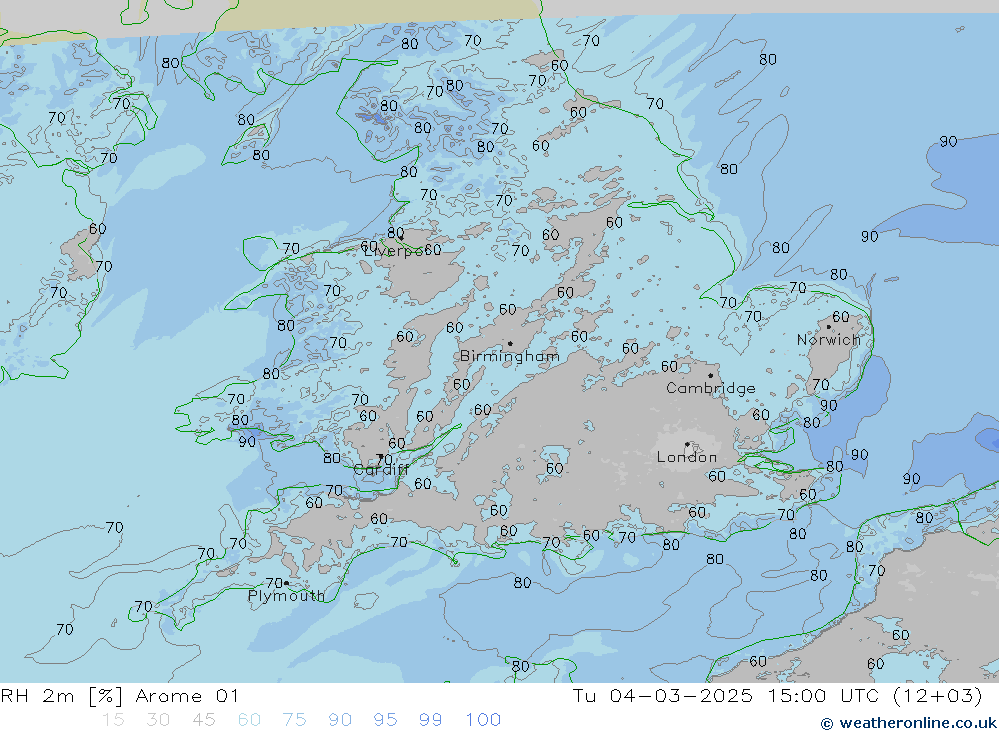Viewport: 1000px width, 733px height.
Task: Click the Plymouth city label
Action: pos(286,596)
